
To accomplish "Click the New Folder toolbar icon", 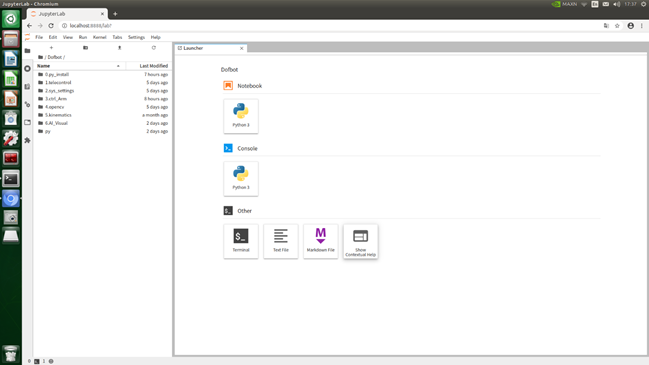I will pyautogui.click(x=85, y=48).
